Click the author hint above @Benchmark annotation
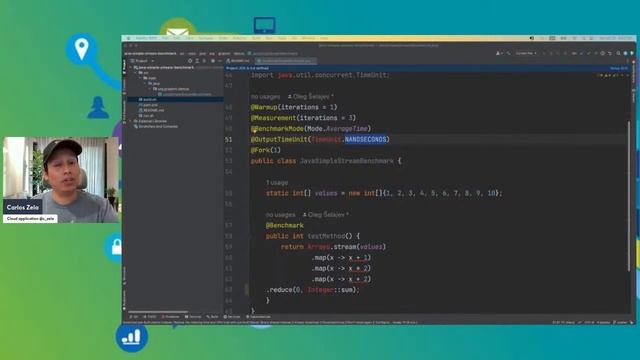The image size is (640, 360). point(326,215)
